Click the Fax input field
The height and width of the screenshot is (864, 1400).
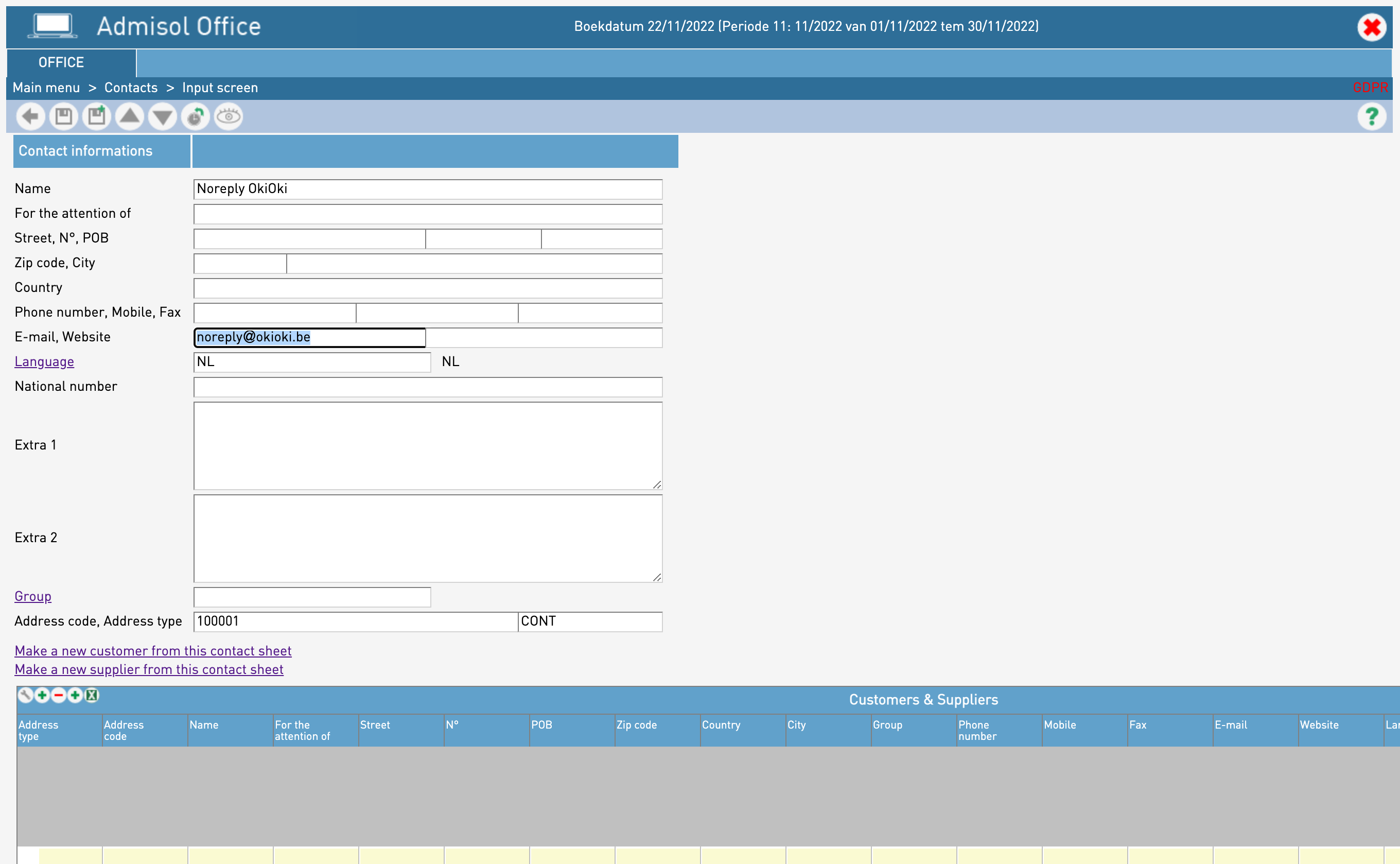tap(590, 313)
